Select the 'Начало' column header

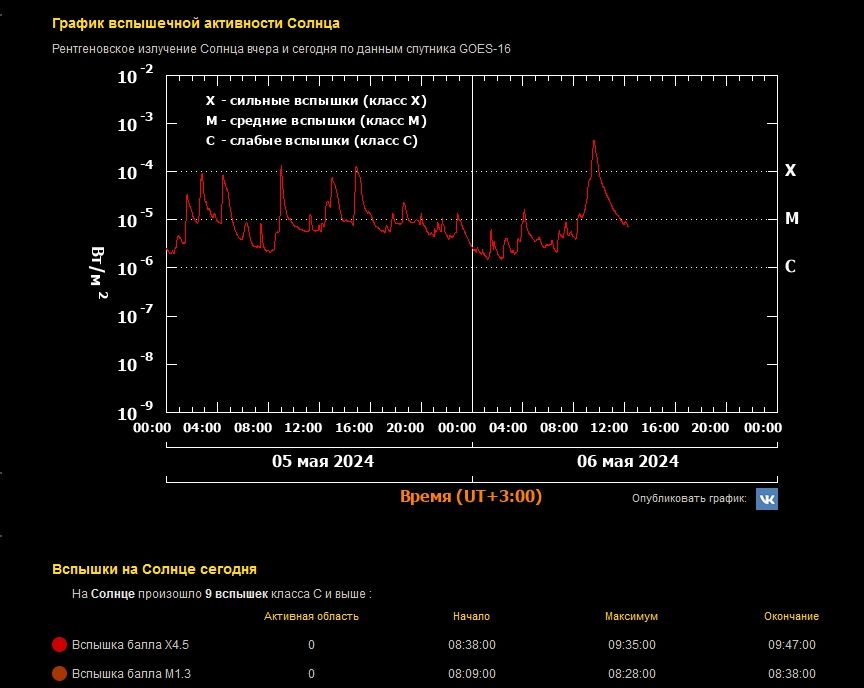pyautogui.click(x=471, y=616)
